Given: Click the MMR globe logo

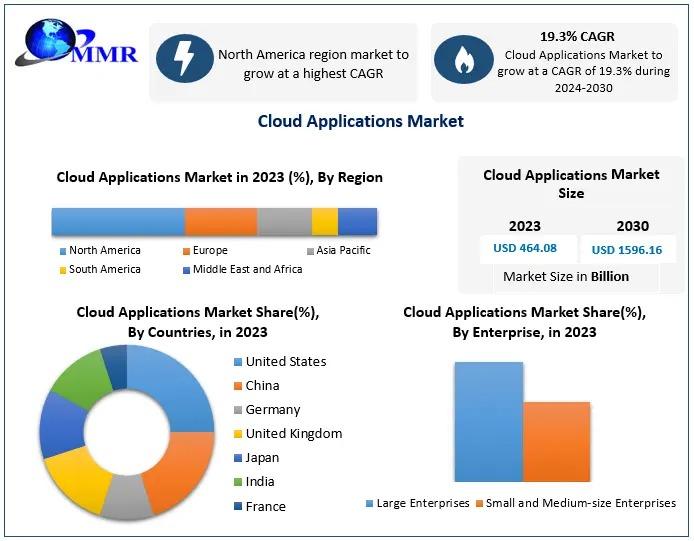Looking at the screenshot, I should pyautogui.click(x=76, y=44).
